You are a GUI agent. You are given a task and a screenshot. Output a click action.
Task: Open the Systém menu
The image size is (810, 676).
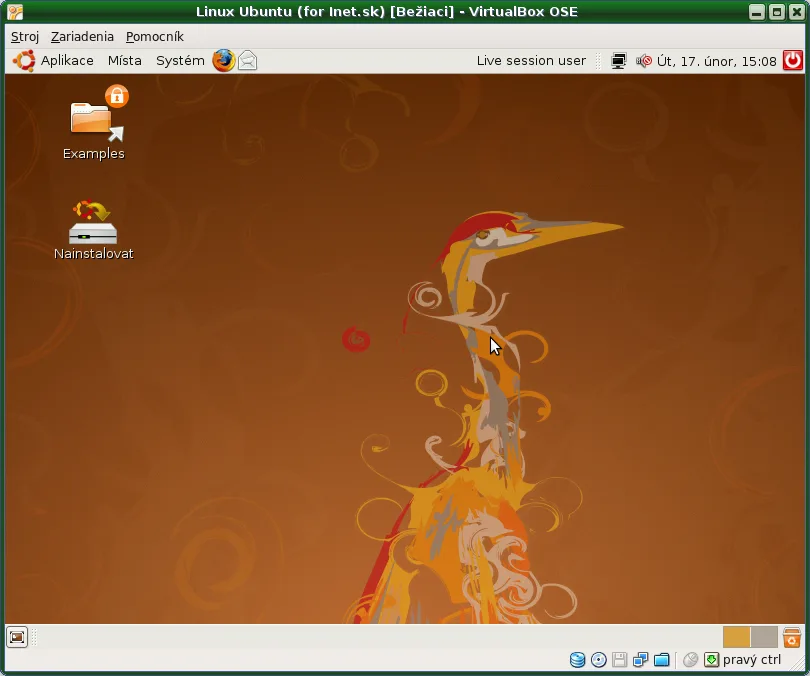(180, 61)
